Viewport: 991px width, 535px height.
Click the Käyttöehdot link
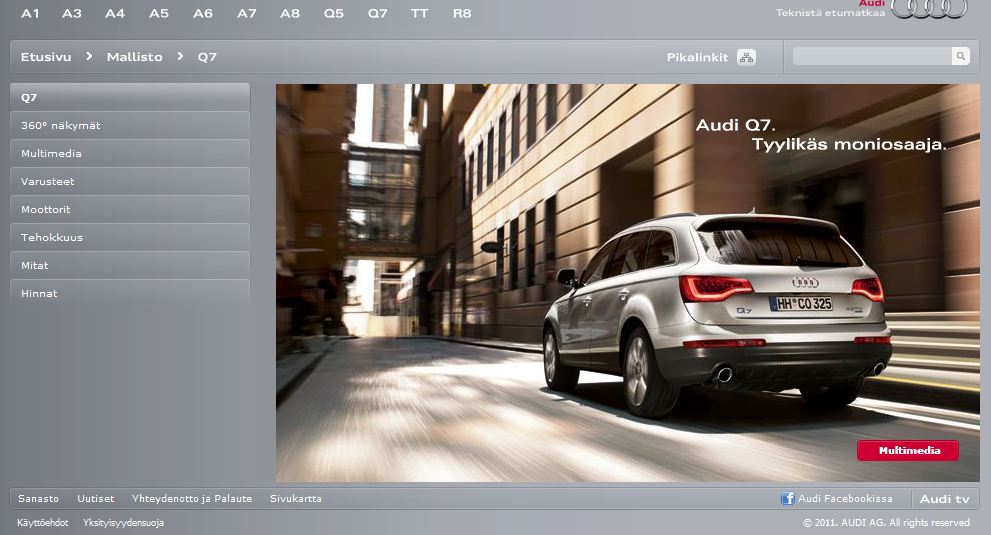pyautogui.click(x=42, y=523)
